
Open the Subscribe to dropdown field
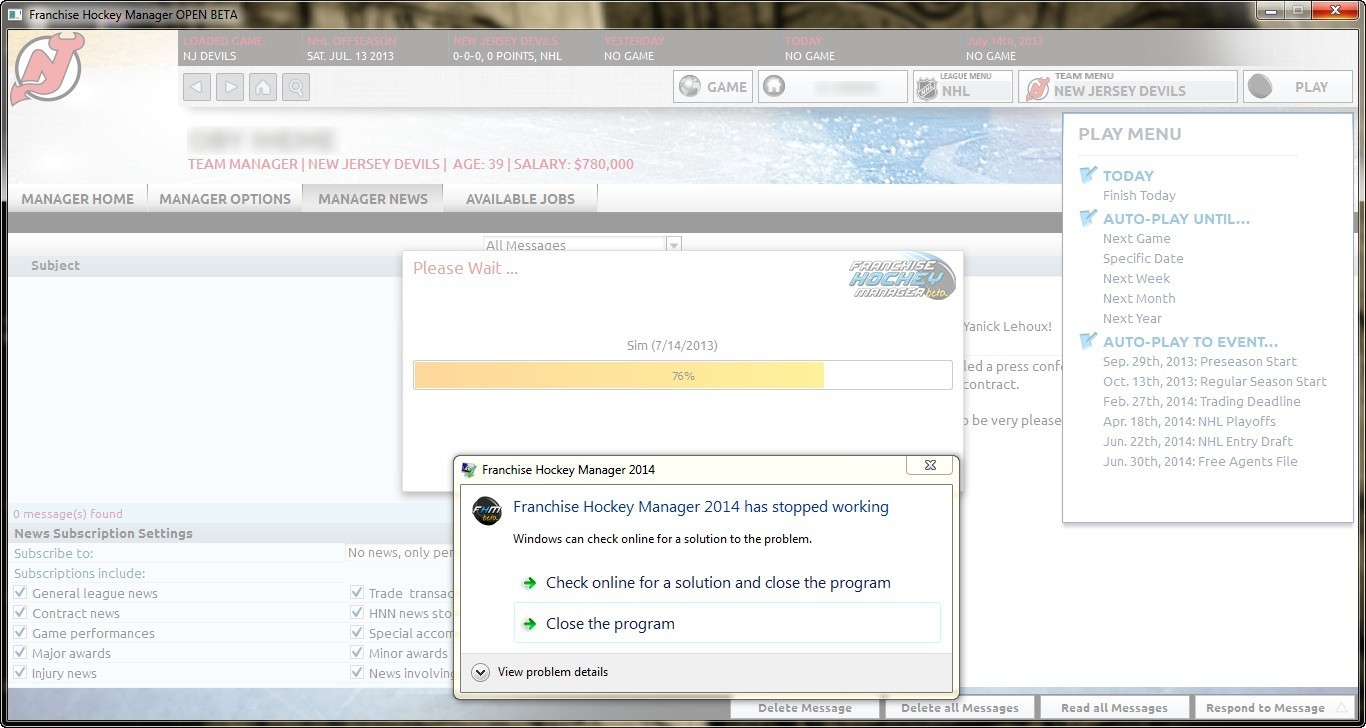tap(399, 553)
